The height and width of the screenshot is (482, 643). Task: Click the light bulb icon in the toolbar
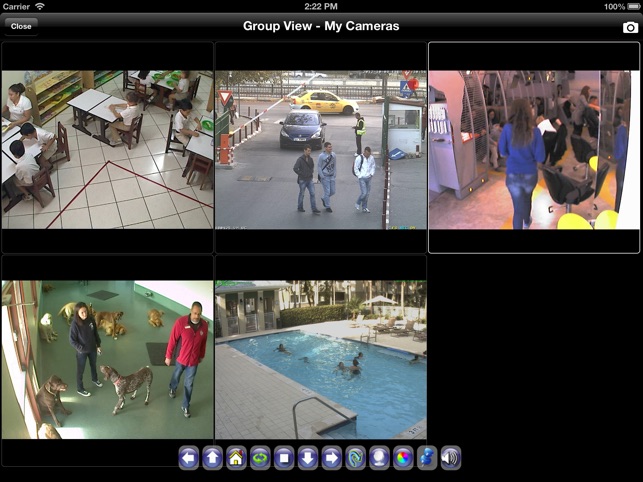click(x=379, y=458)
